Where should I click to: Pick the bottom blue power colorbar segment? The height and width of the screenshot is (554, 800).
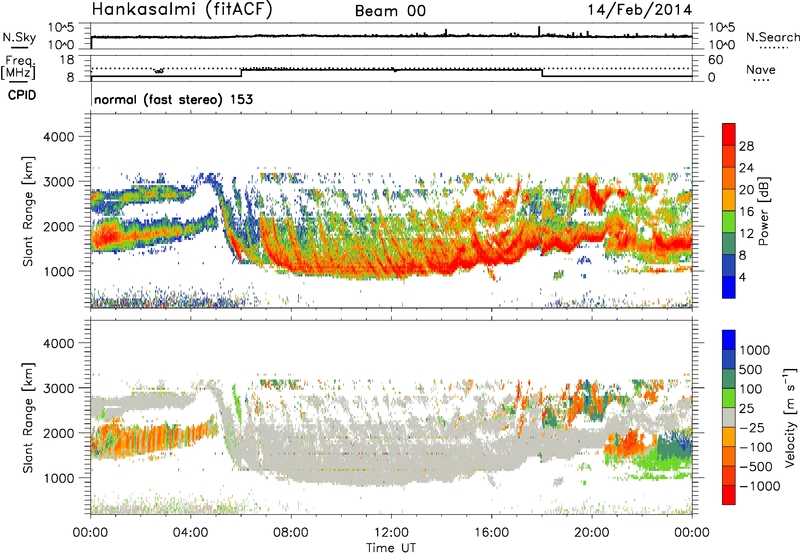coord(729,287)
